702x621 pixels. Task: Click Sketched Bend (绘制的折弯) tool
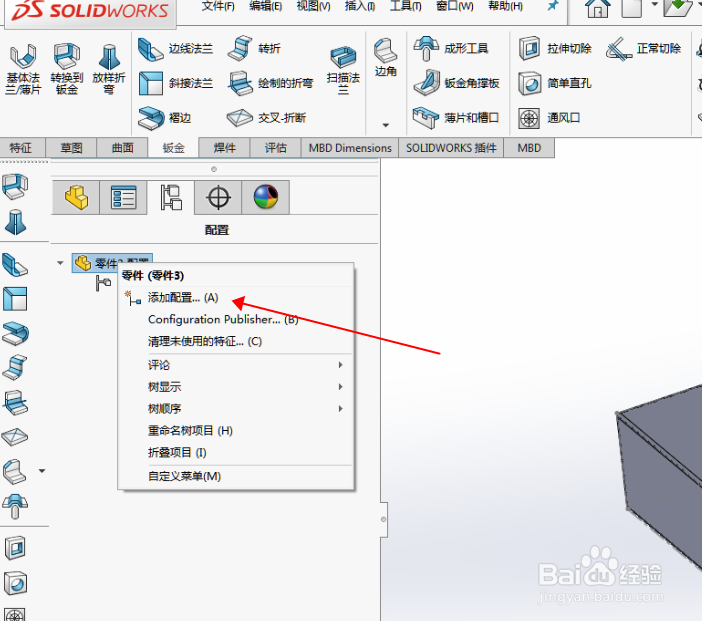tap(270, 83)
